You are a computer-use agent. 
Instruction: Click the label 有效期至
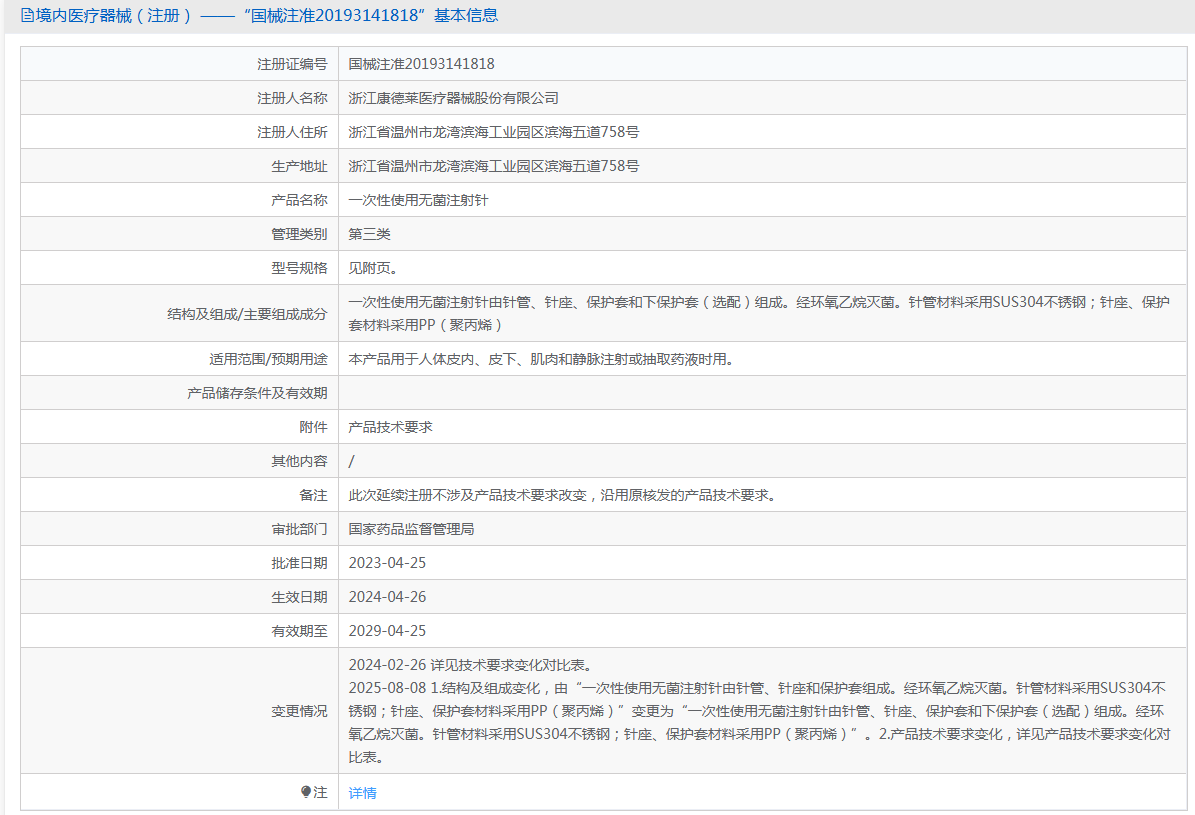click(x=299, y=631)
